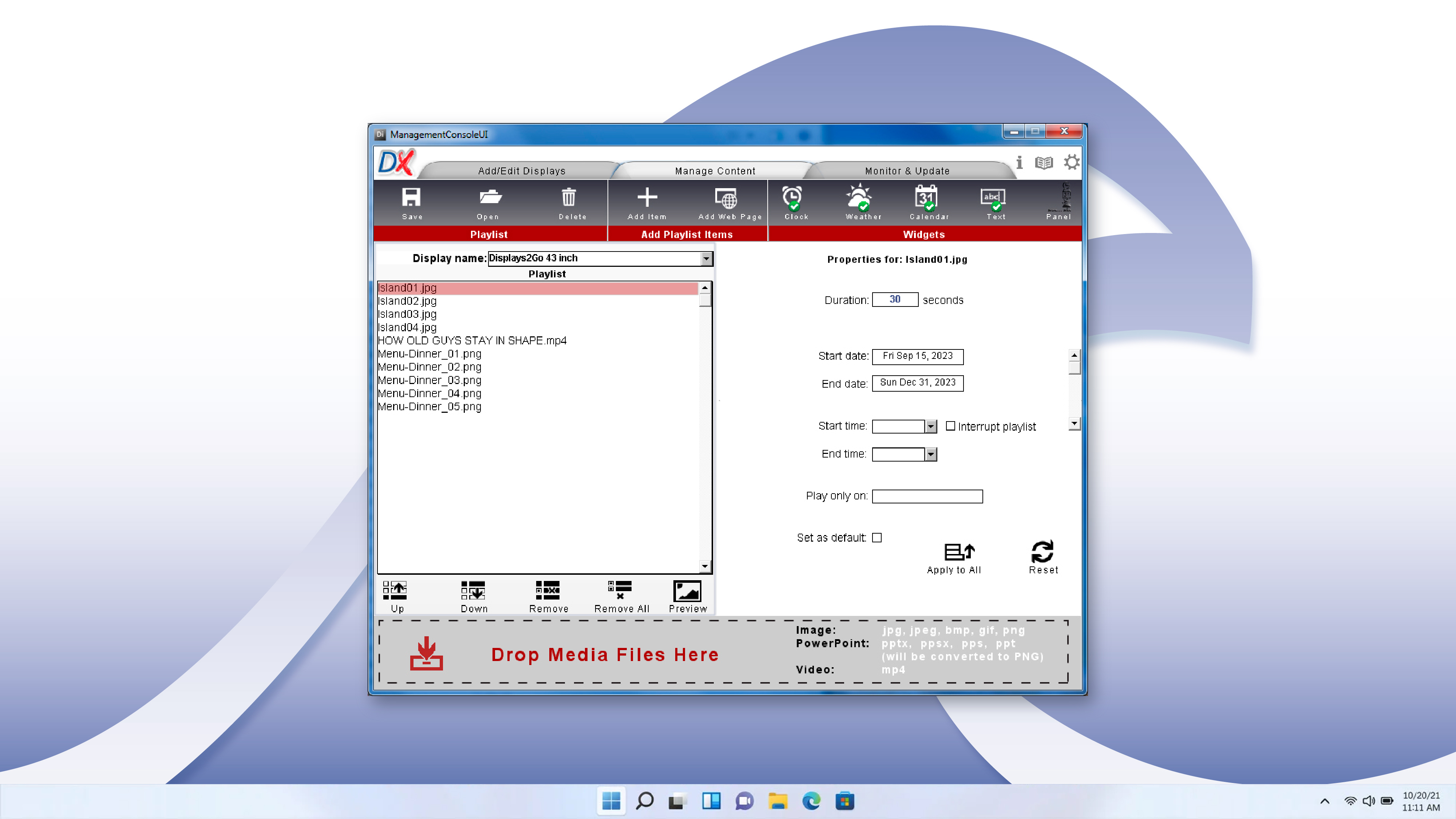Click Remove All playlist items icon
This screenshot has width=1456, height=819.
[620, 591]
